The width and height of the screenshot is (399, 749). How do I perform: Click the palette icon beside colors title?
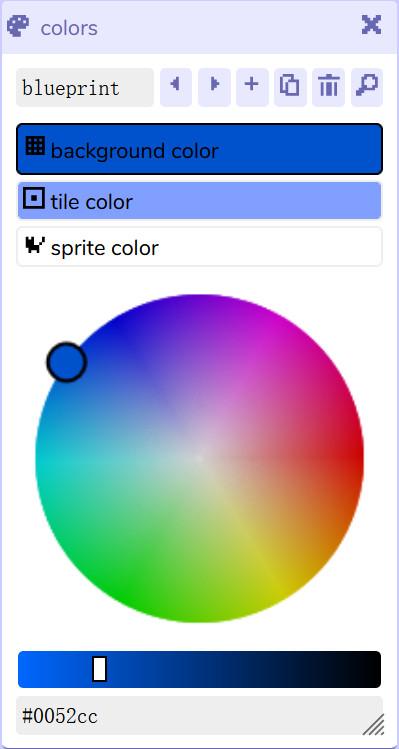[x=18, y=26]
